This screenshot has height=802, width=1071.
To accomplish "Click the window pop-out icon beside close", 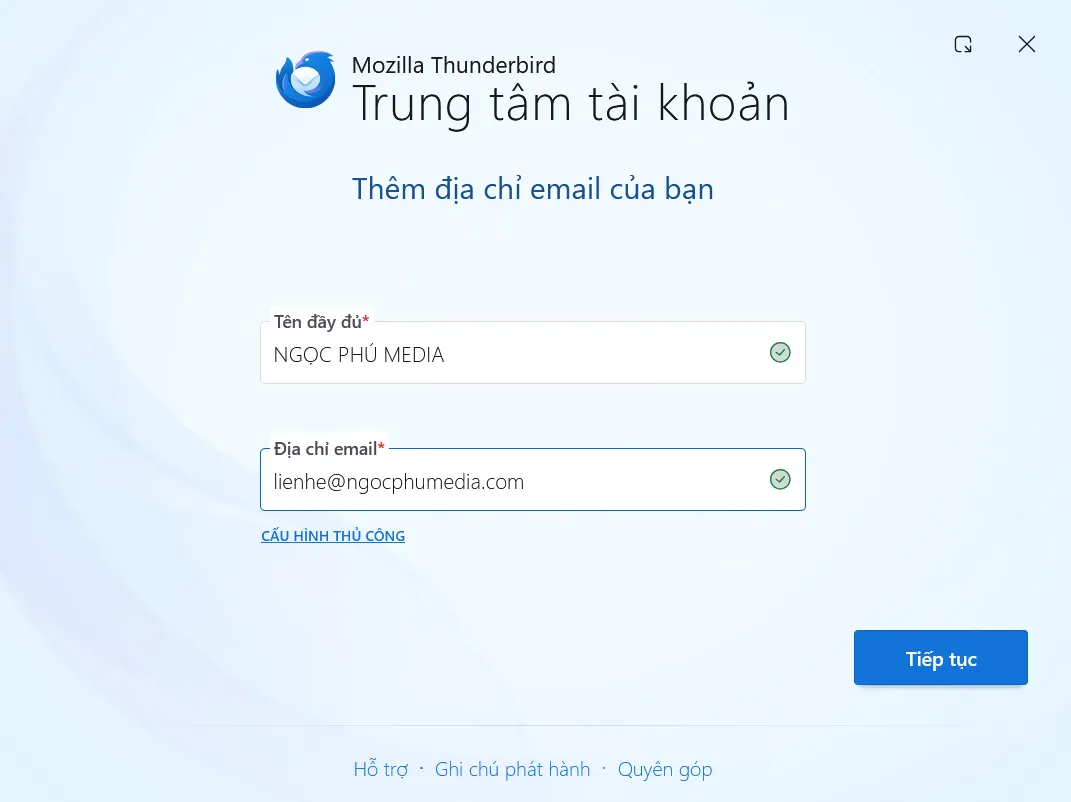I will point(963,44).
